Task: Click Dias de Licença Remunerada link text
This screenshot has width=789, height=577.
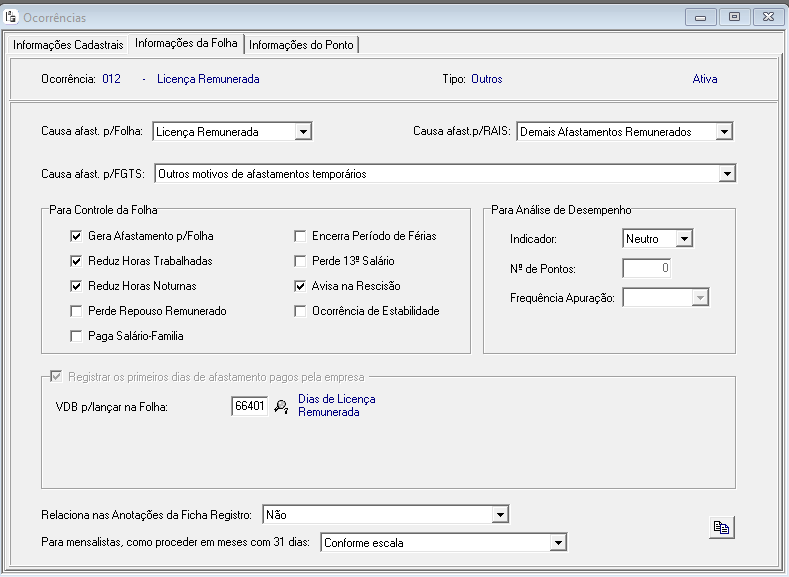Action: (x=336, y=405)
